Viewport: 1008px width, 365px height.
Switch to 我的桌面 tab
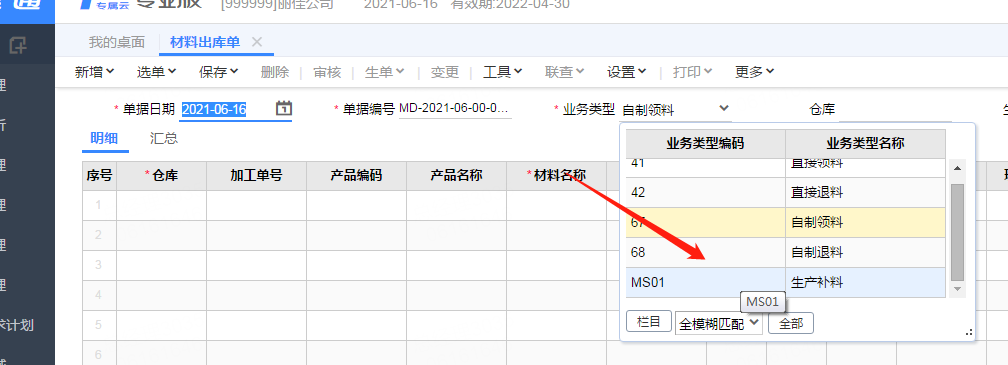116,42
